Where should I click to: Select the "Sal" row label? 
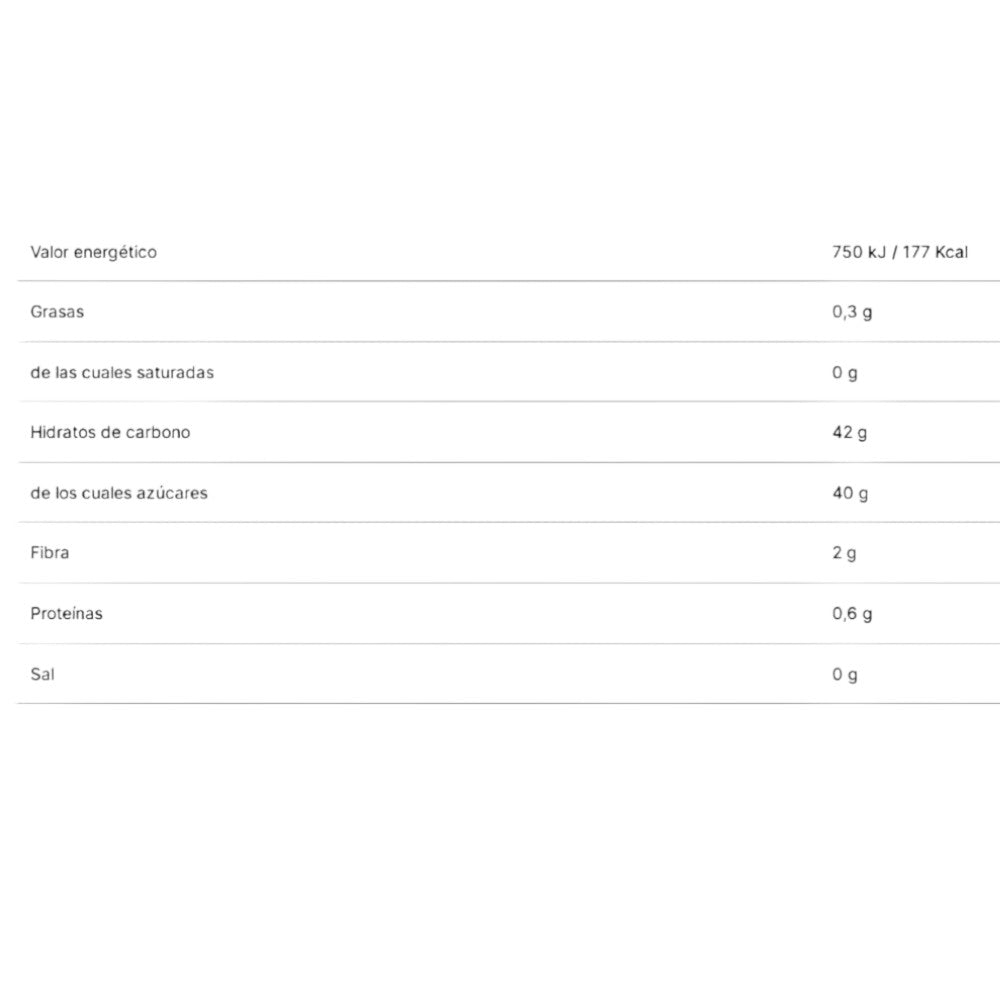pyautogui.click(x=42, y=674)
